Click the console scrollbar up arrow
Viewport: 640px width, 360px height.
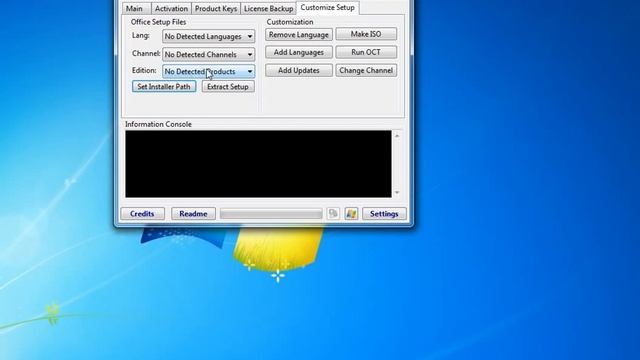pos(397,136)
